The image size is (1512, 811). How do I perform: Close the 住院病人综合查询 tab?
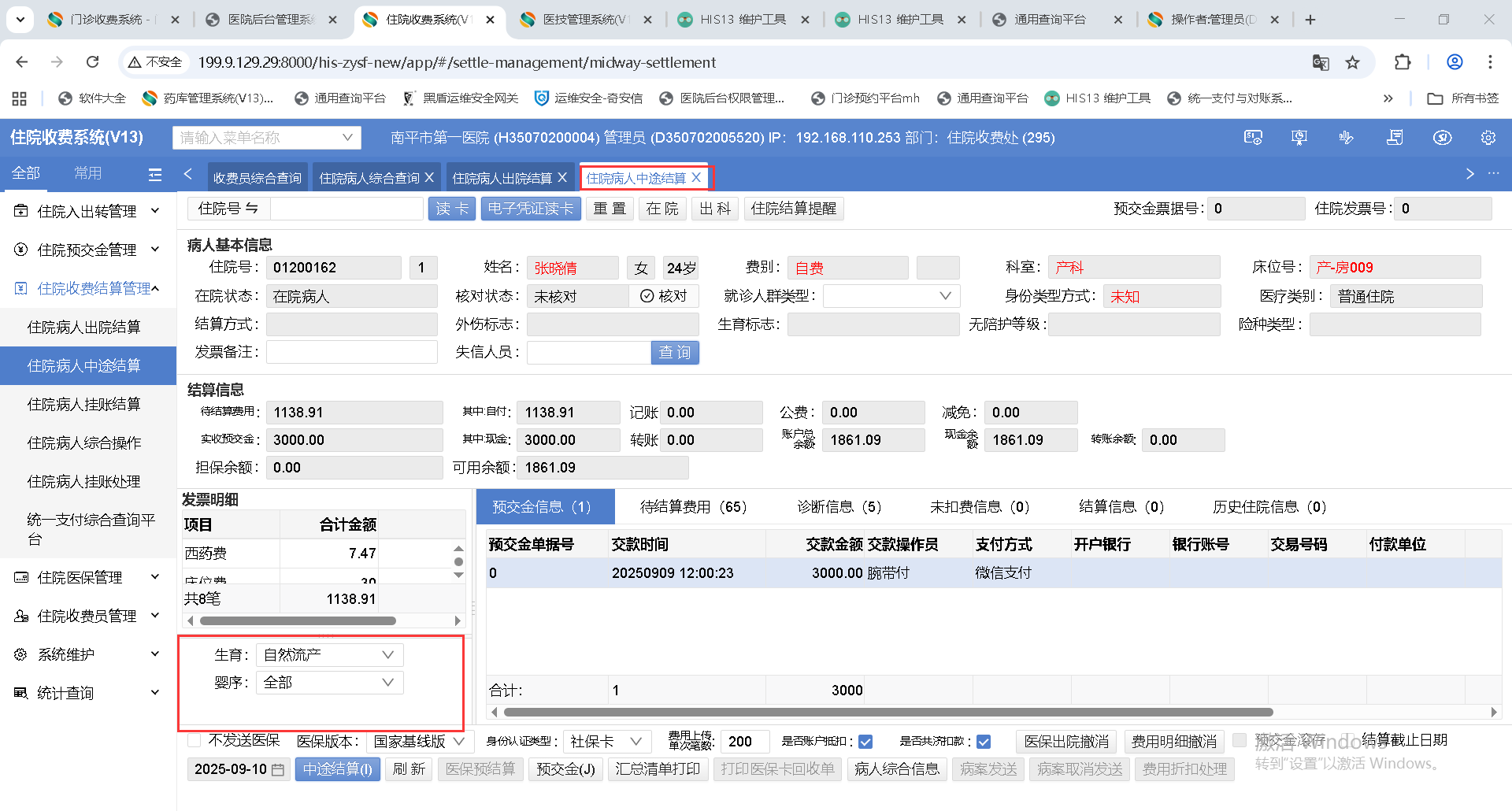tap(429, 178)
